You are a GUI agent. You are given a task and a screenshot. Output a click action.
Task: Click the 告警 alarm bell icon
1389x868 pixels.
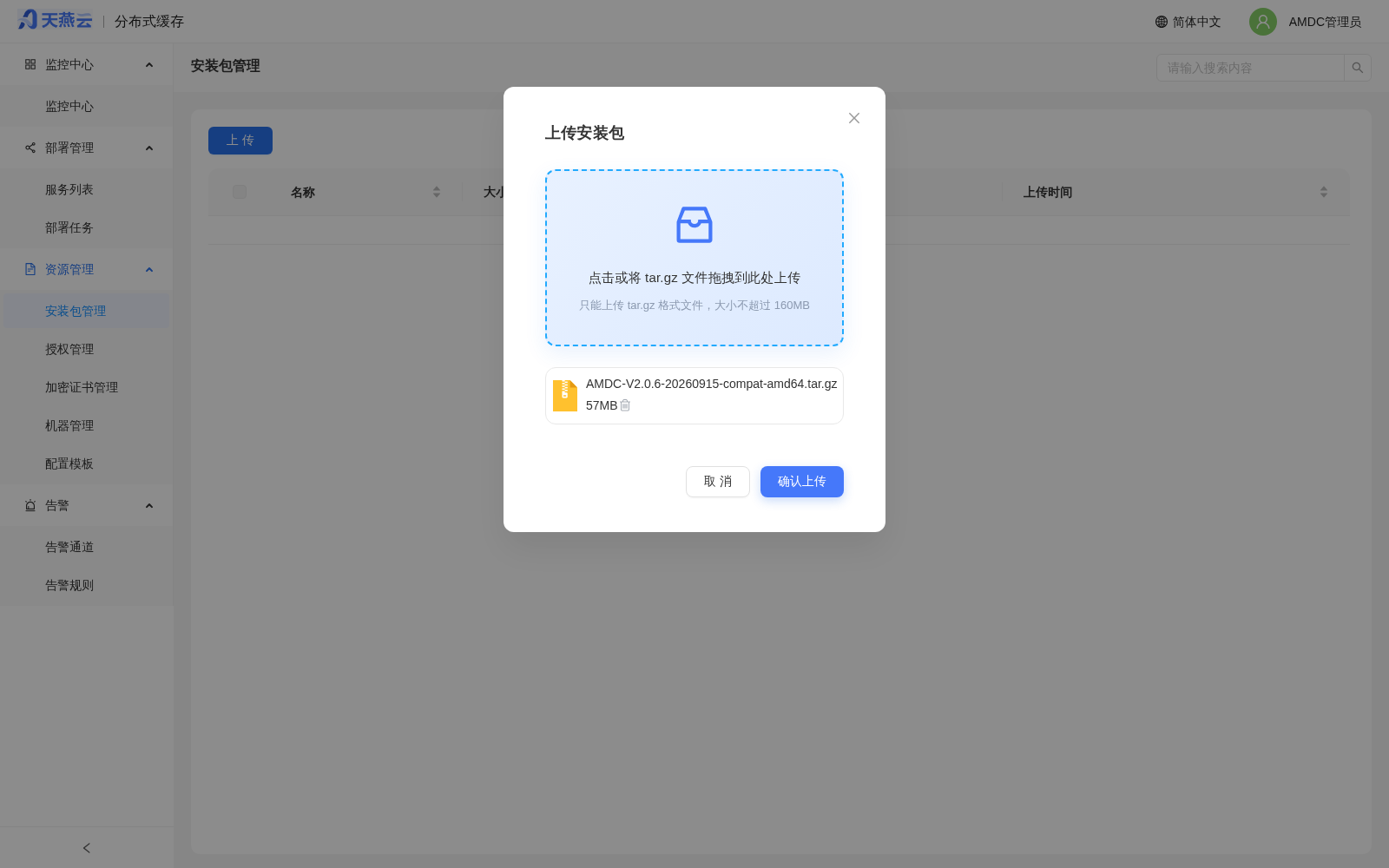(x=30, y=505)
